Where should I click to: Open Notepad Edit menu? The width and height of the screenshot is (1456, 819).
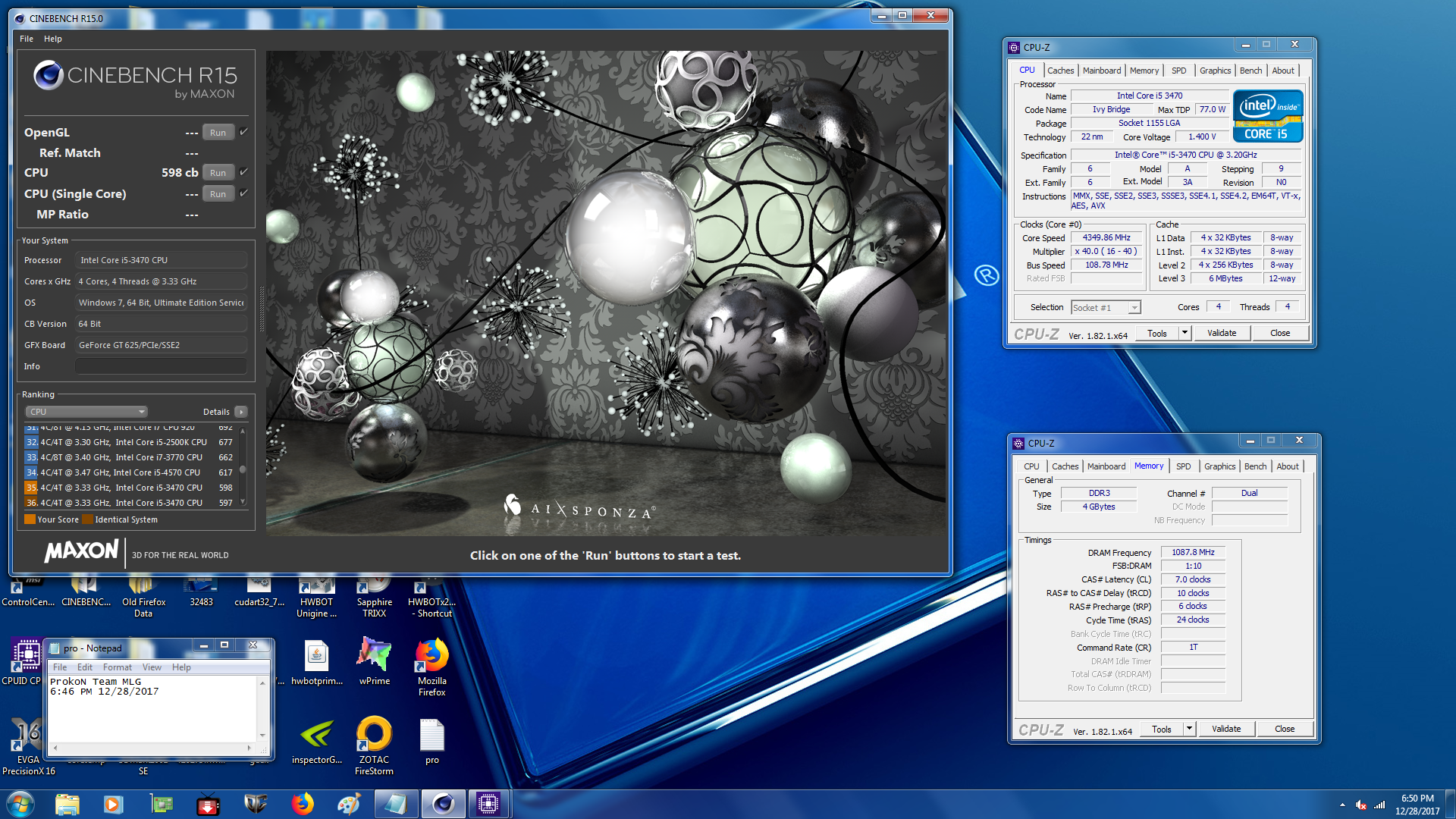85,667
